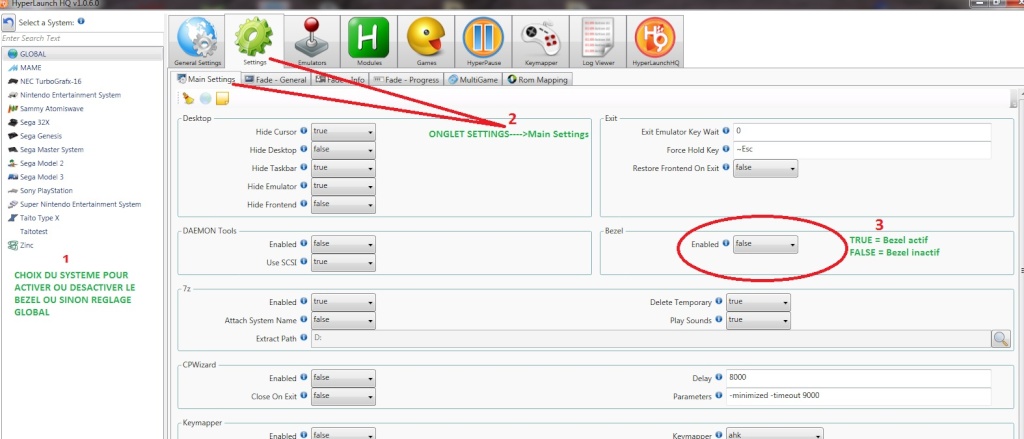Select Sony PlayStation system
Viewport: 1024px width, 439px height.
(82, 191)
